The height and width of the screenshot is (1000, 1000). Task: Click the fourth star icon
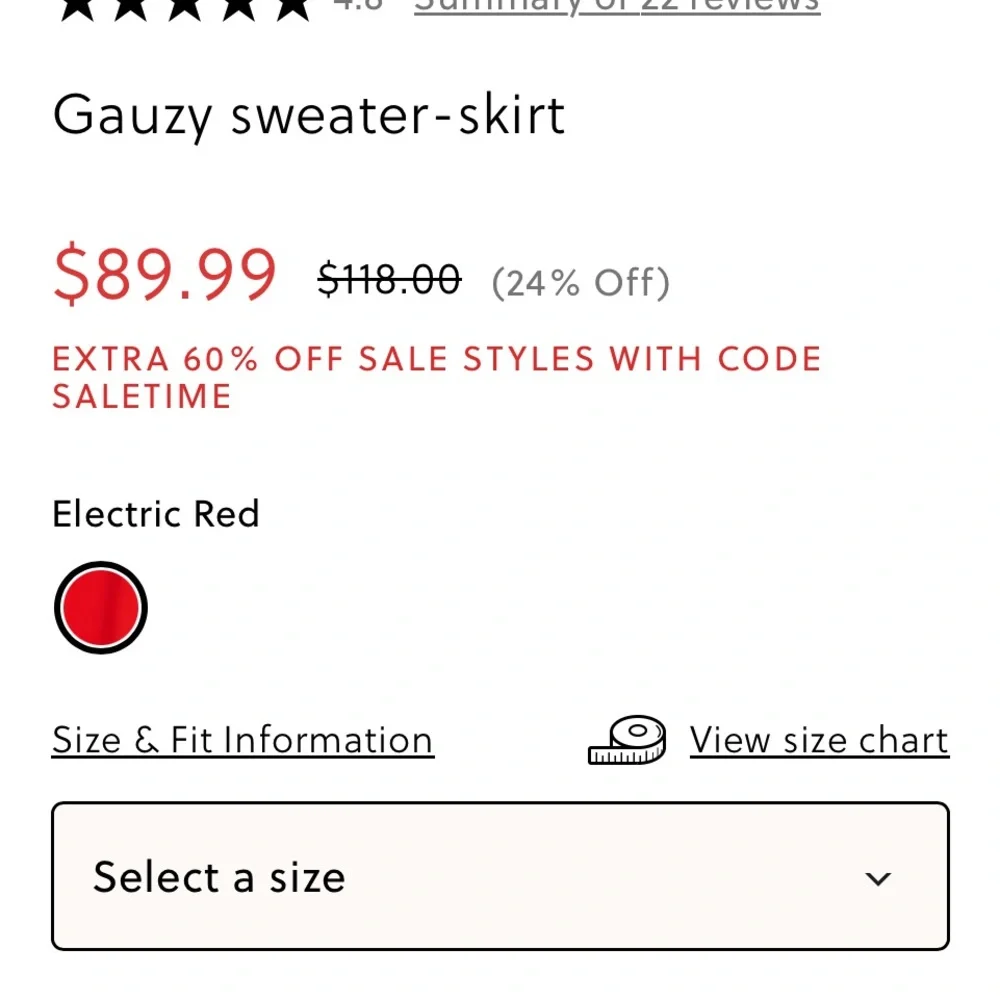(x=240, y=8)
